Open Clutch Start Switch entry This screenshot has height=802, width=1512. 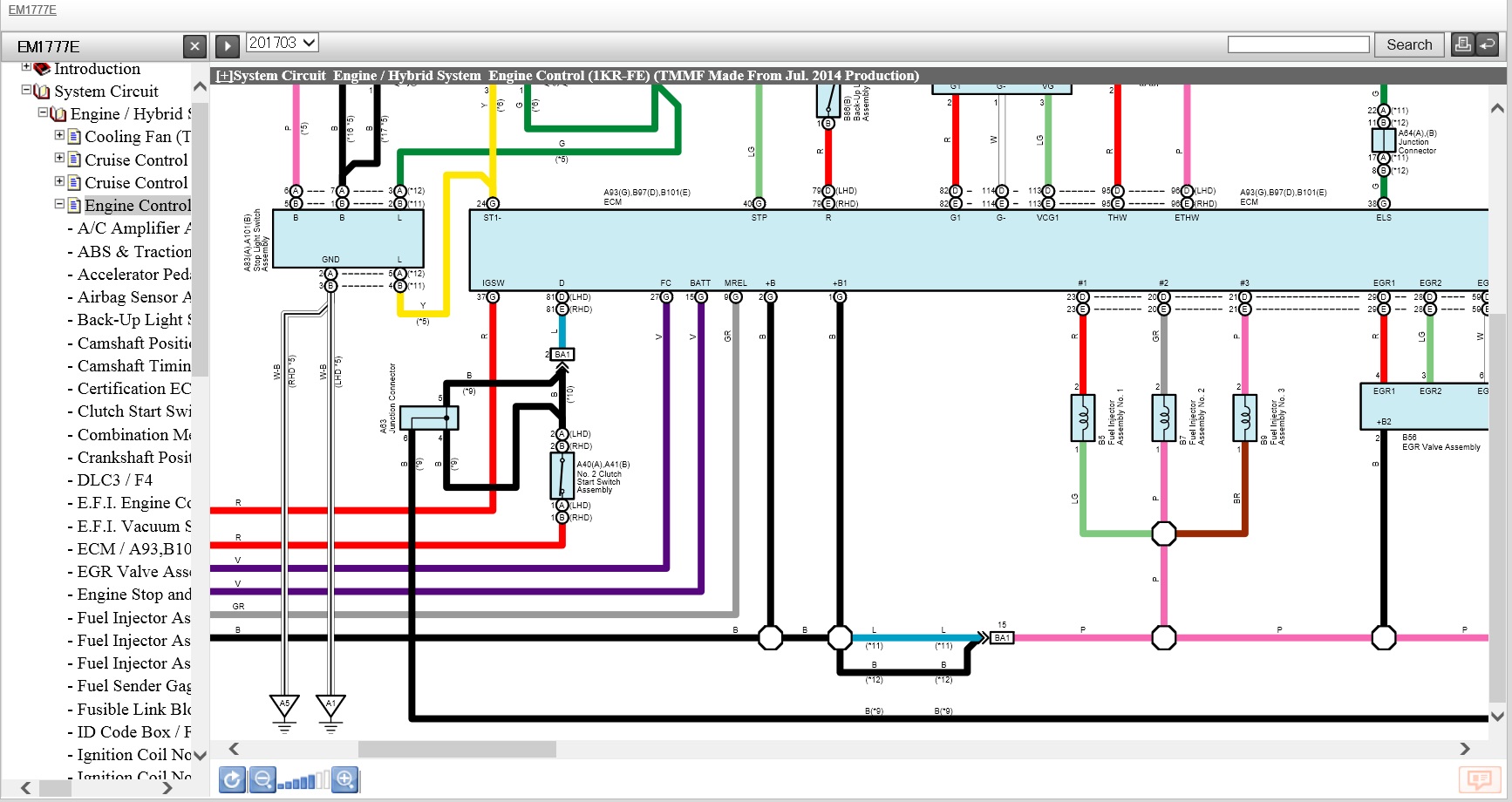point(134,411)
